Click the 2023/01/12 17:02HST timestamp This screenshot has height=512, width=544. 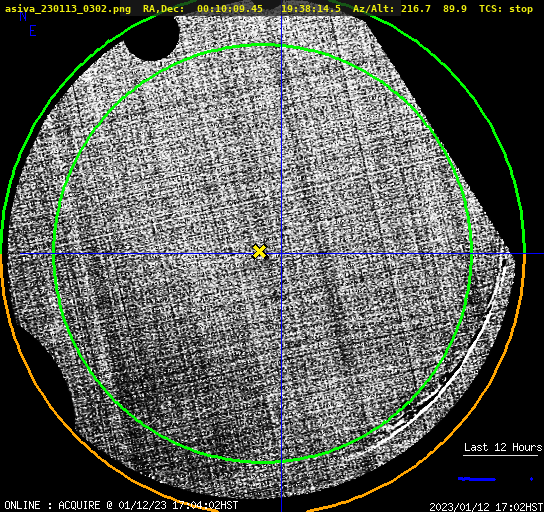[x=486, y=507]
